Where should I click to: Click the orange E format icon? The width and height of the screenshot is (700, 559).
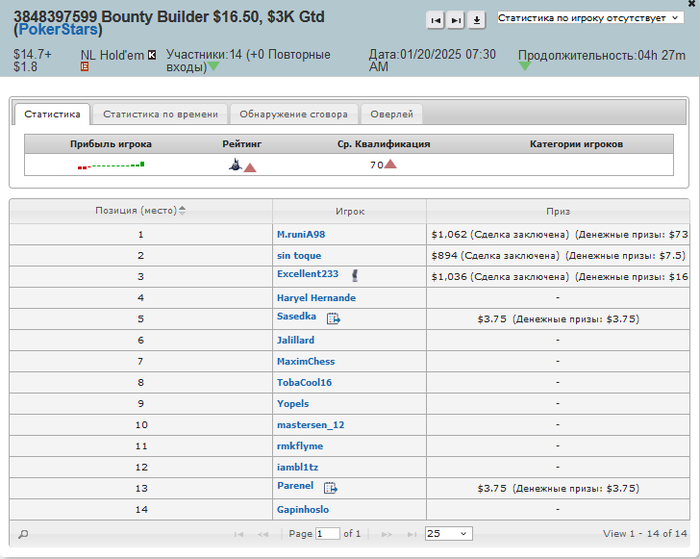(x=84, y=67)
